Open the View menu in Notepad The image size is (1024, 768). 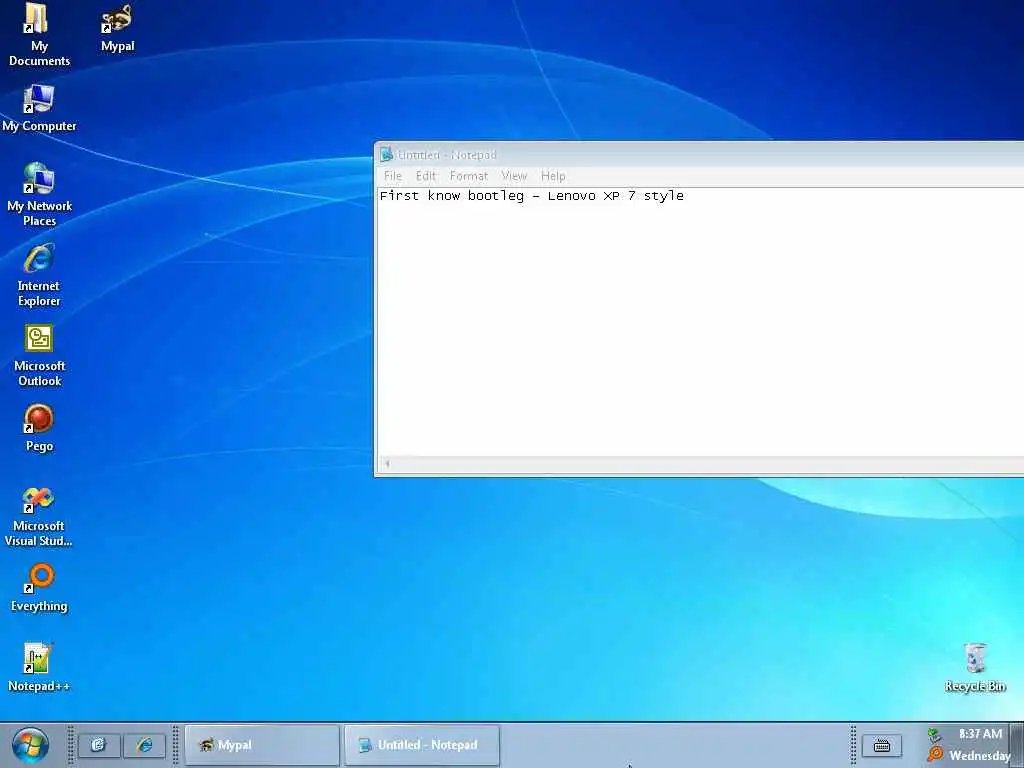pos(514,176)
